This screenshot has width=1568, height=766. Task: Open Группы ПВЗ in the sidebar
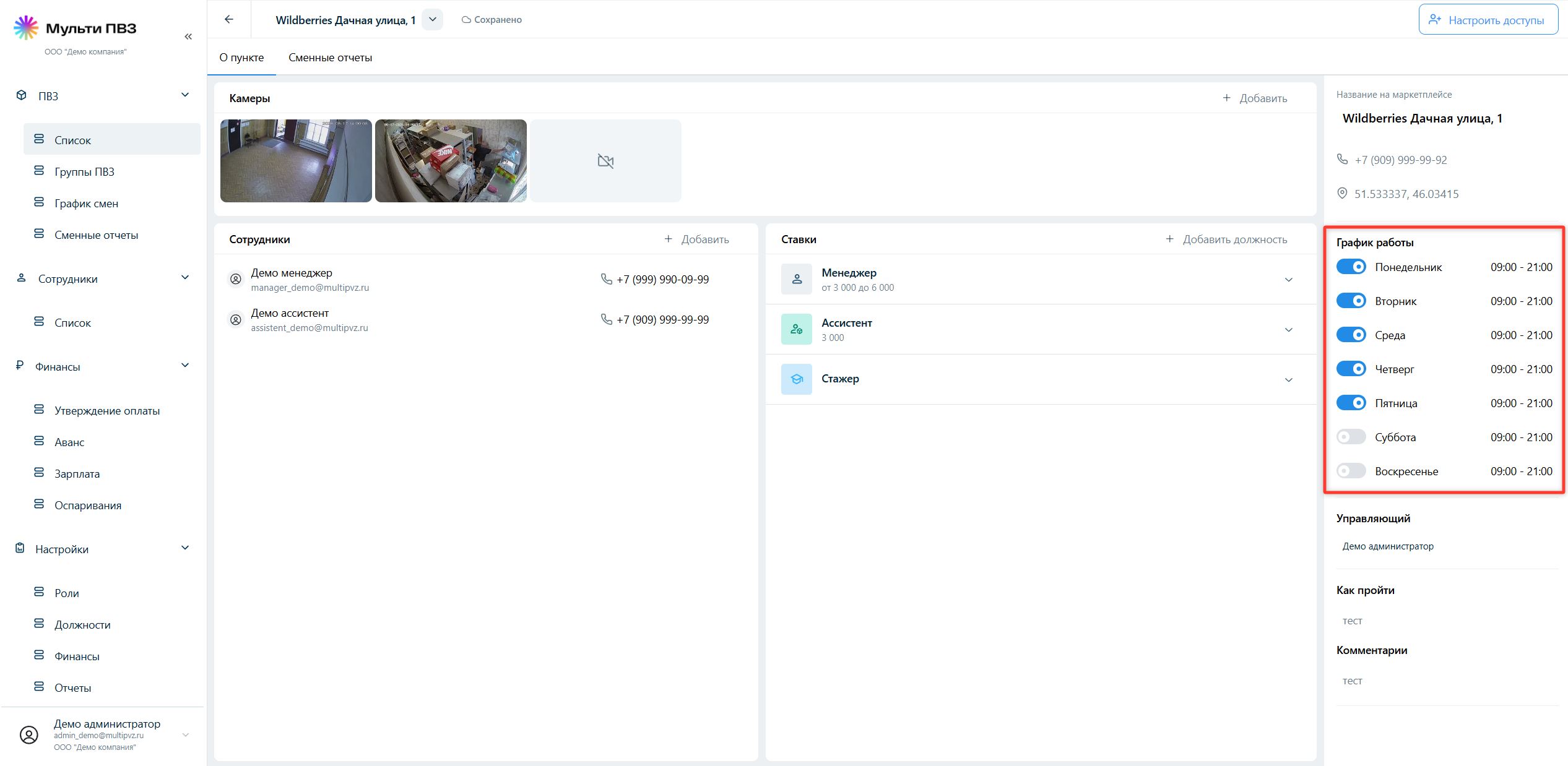coord(111,171)
